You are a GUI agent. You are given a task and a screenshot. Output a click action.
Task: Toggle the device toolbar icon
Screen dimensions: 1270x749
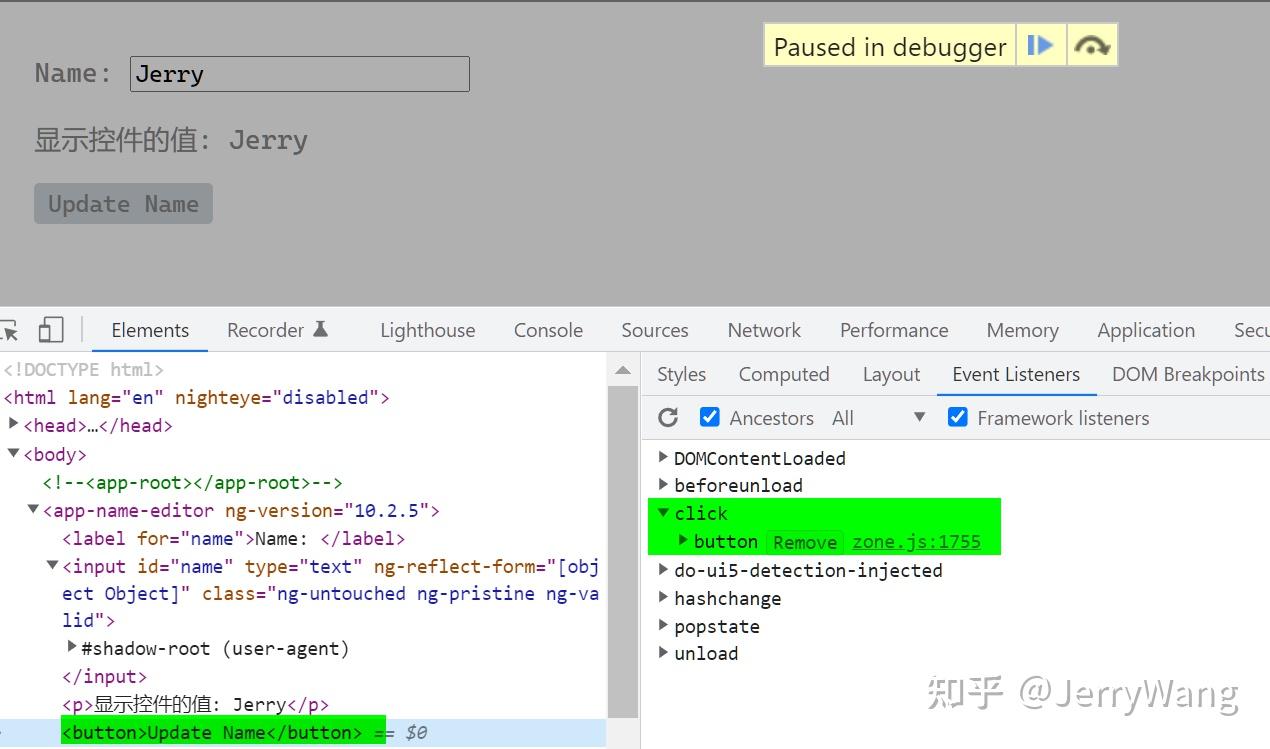point(51,329)
